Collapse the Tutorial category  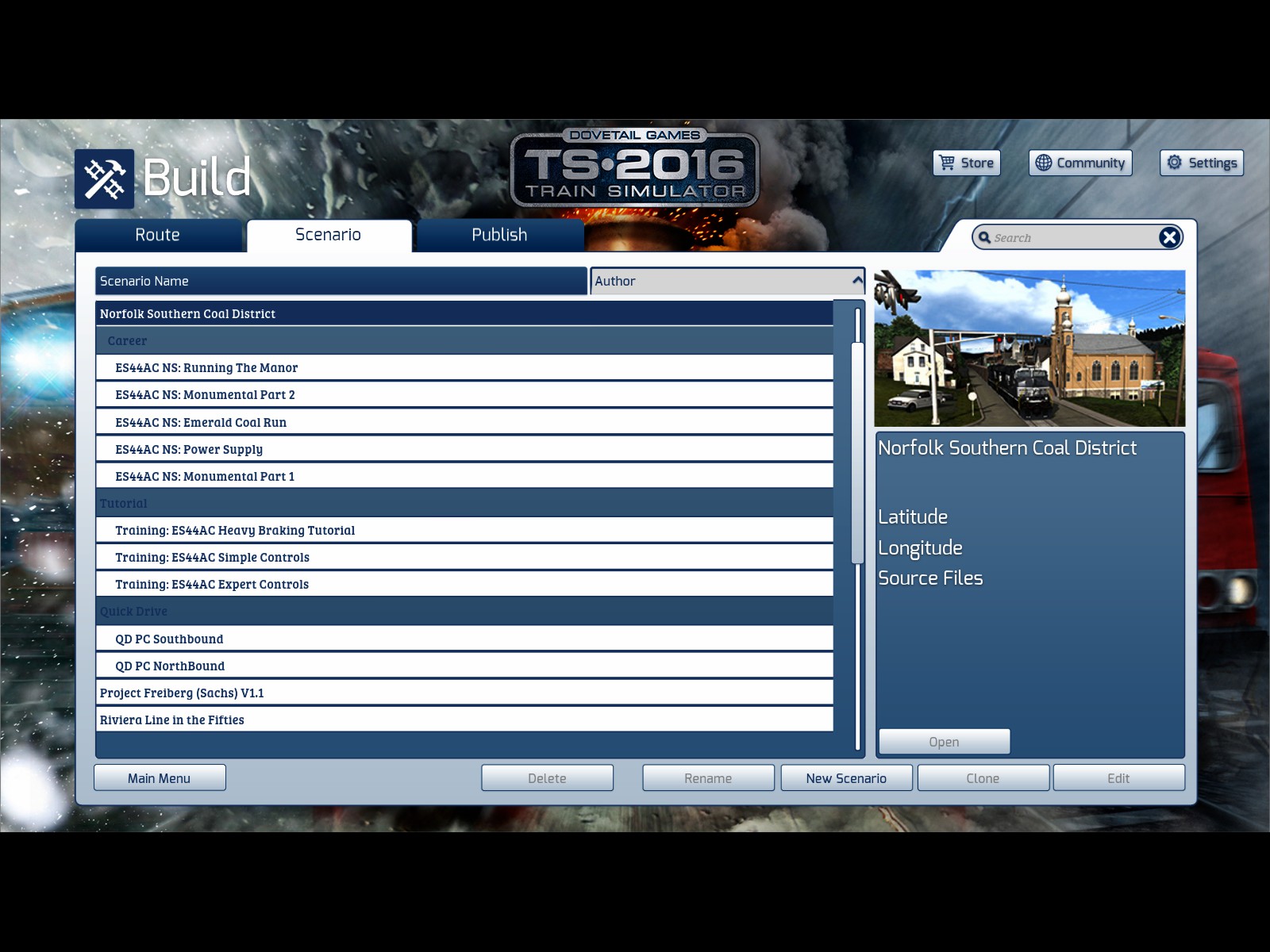[x=464, y=503]
